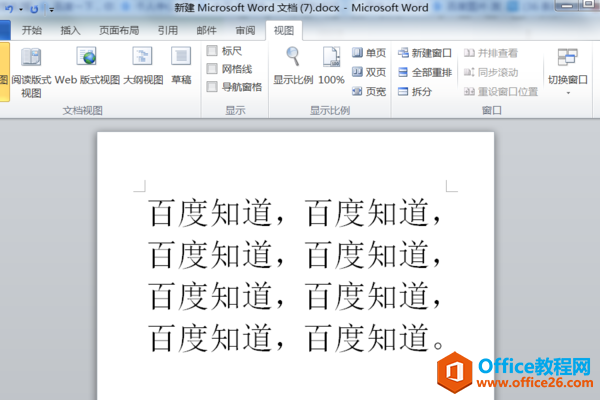The width and height of the screenshot is (600, 400).
Task: Open the blue File tab
Action: pyautogui.click(x=5, y=30)
